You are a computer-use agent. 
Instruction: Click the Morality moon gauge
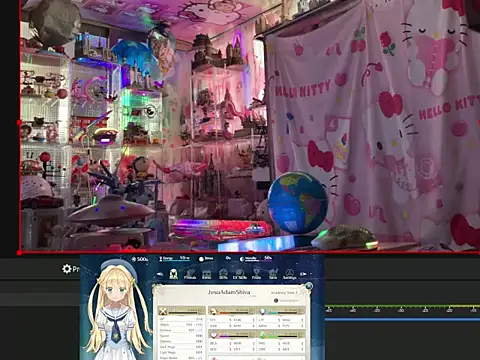point(255,258)
